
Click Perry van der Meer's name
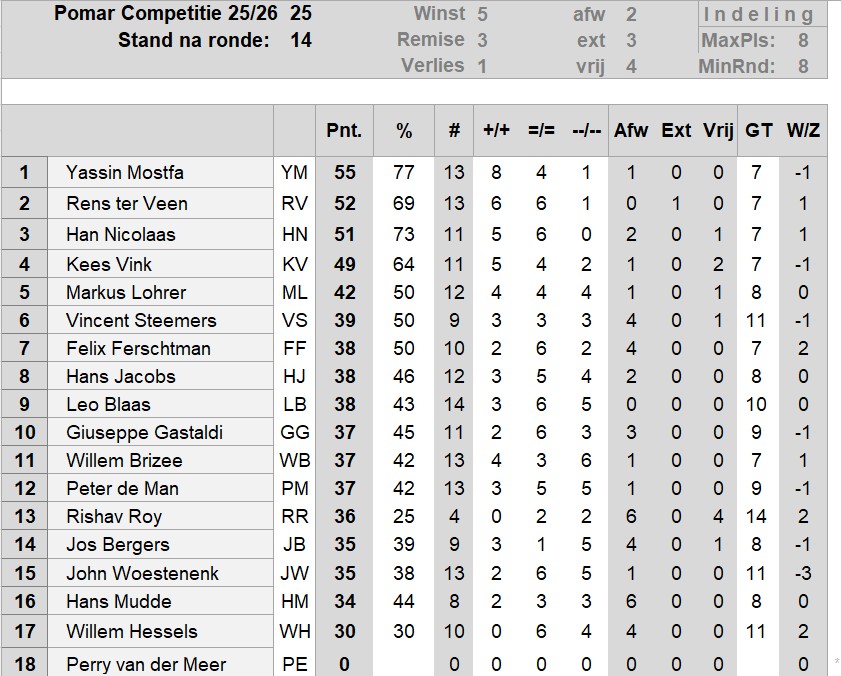pos(146,665)
